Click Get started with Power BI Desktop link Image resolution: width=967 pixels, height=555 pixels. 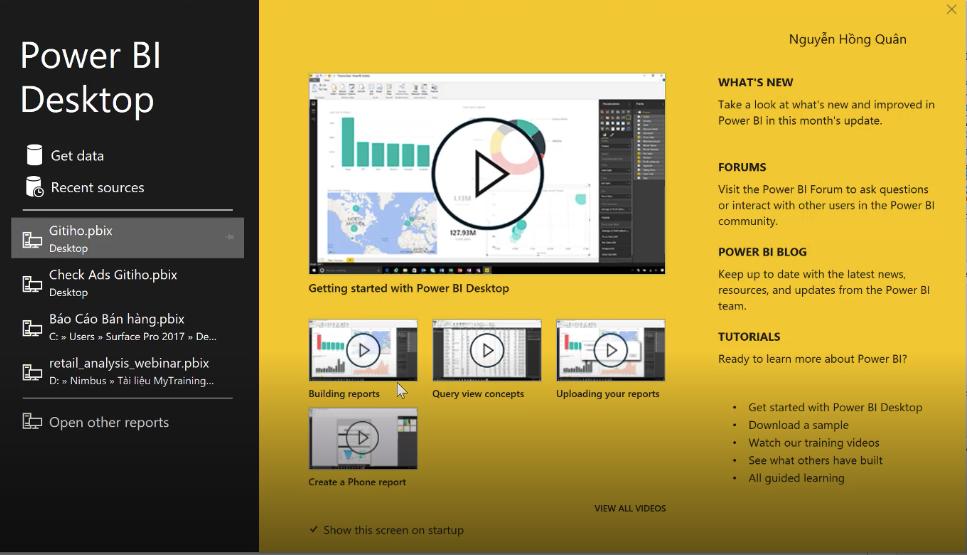coord(835,407)
